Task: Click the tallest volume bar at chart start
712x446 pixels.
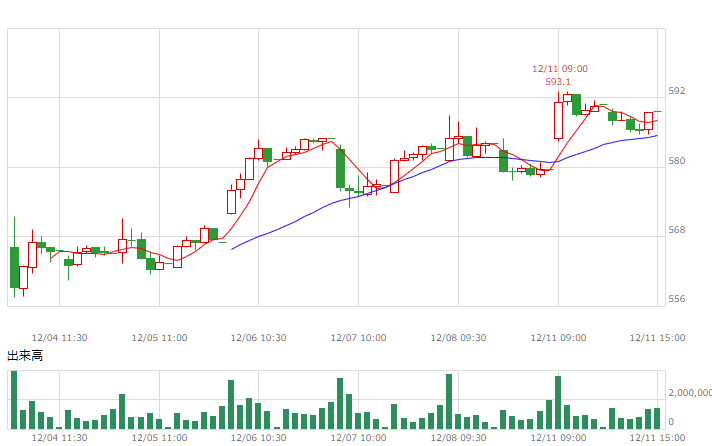Action: (x=14, y=400)
